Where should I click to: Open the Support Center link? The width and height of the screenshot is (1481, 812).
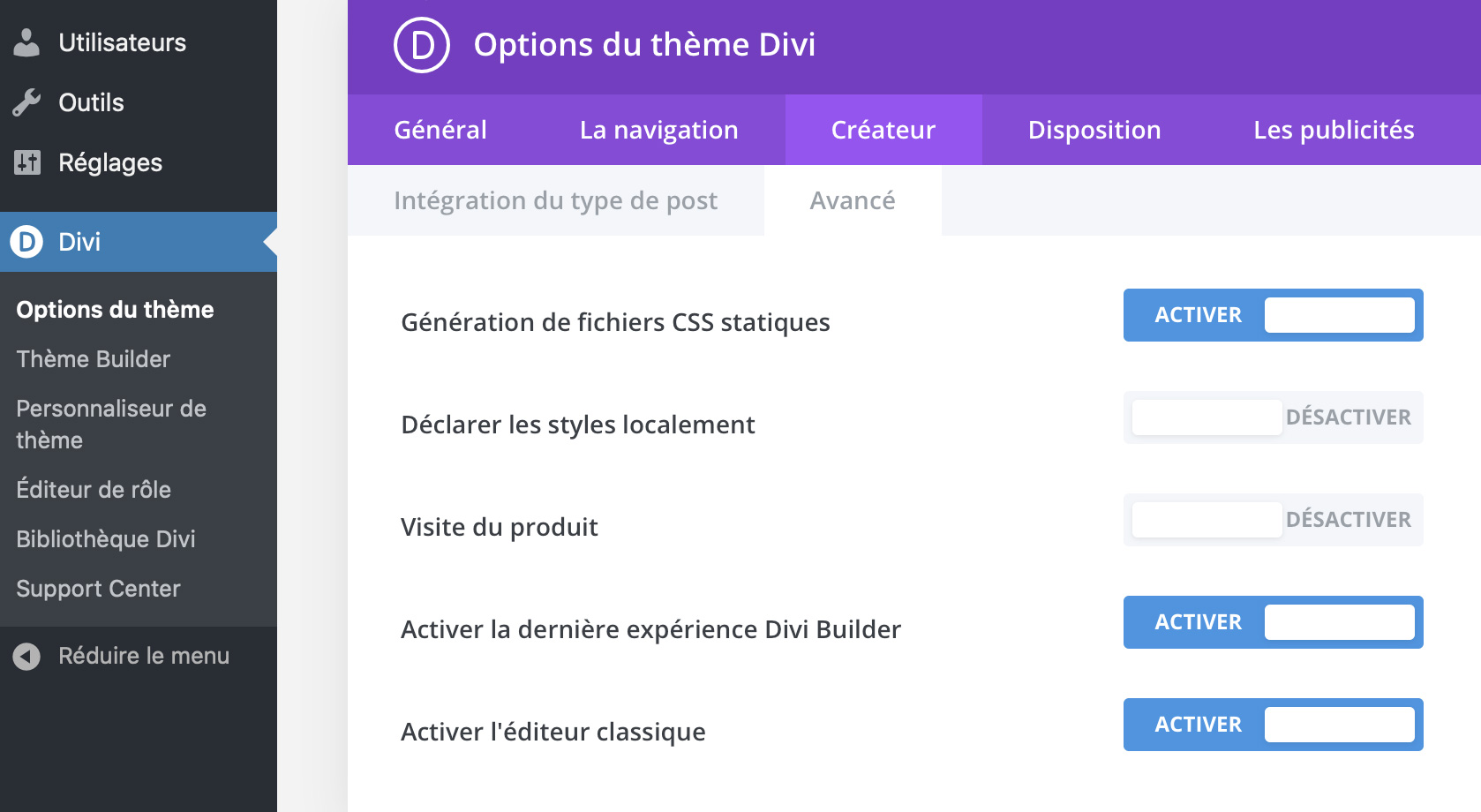[98, 589]
